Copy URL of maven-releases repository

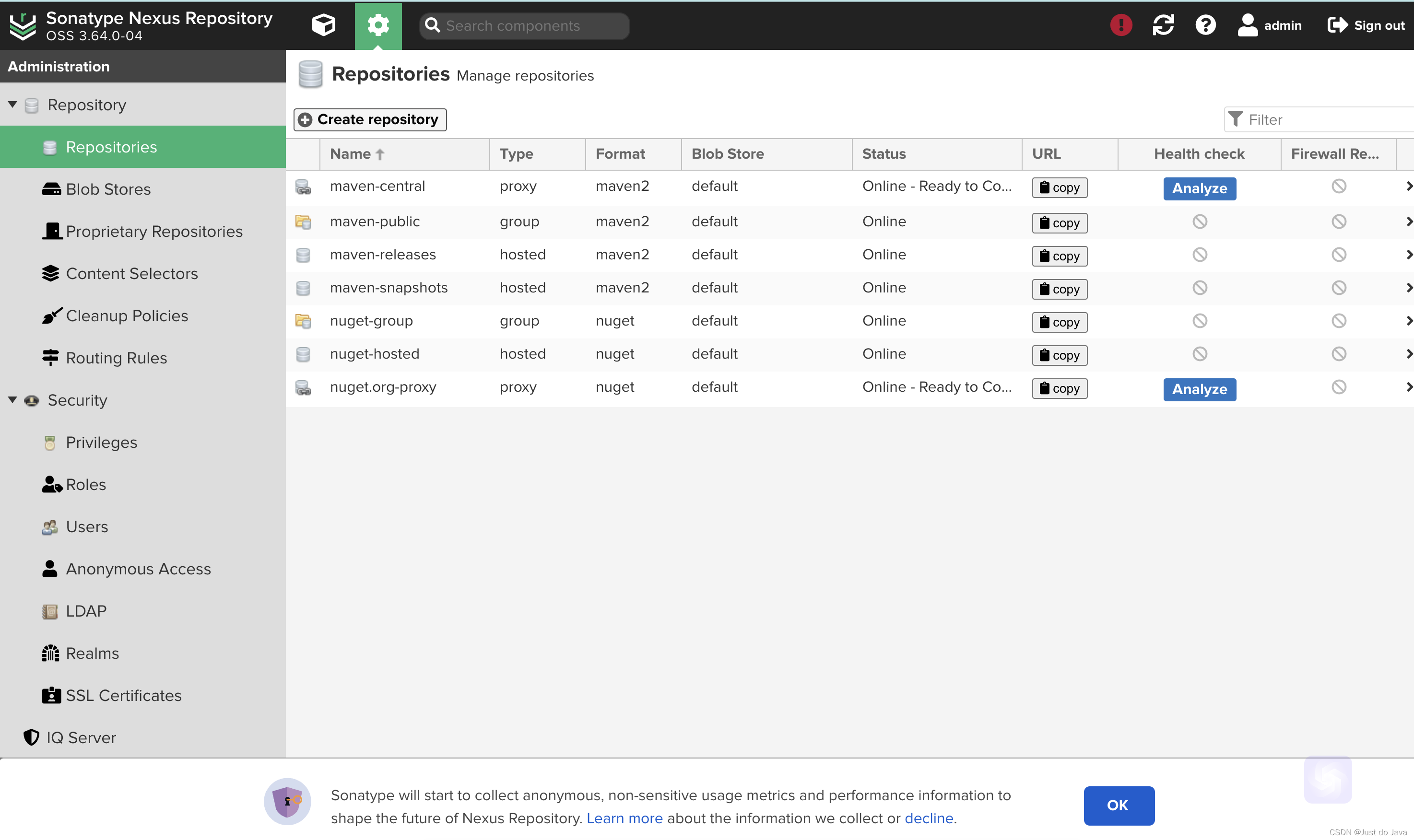[1059, 256]
